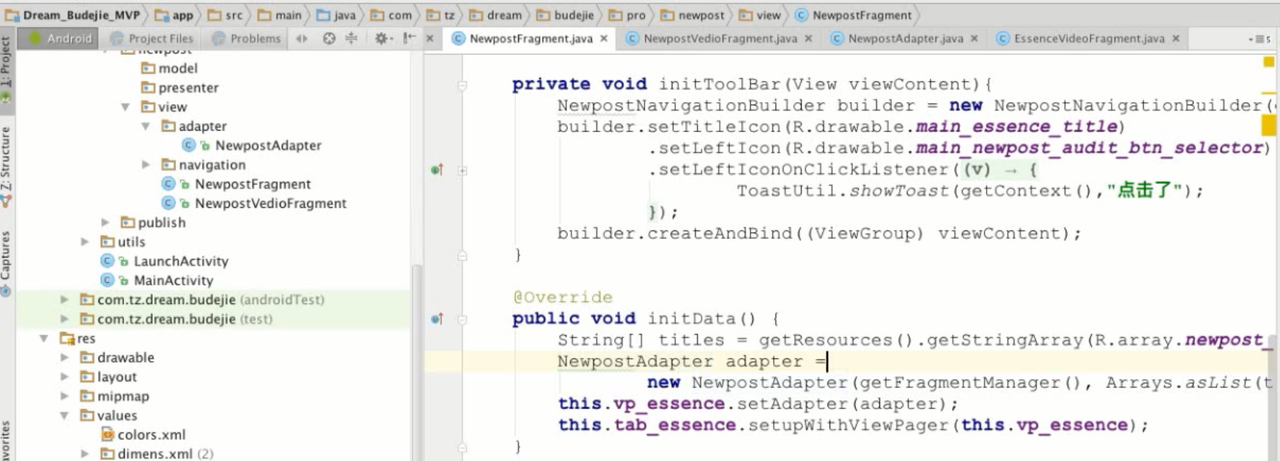The image size is (1280, 461).
Task: Expand com.tz.dream.budejie (androidTest) node
Action: pyautogui.click(x=65, y=300)
